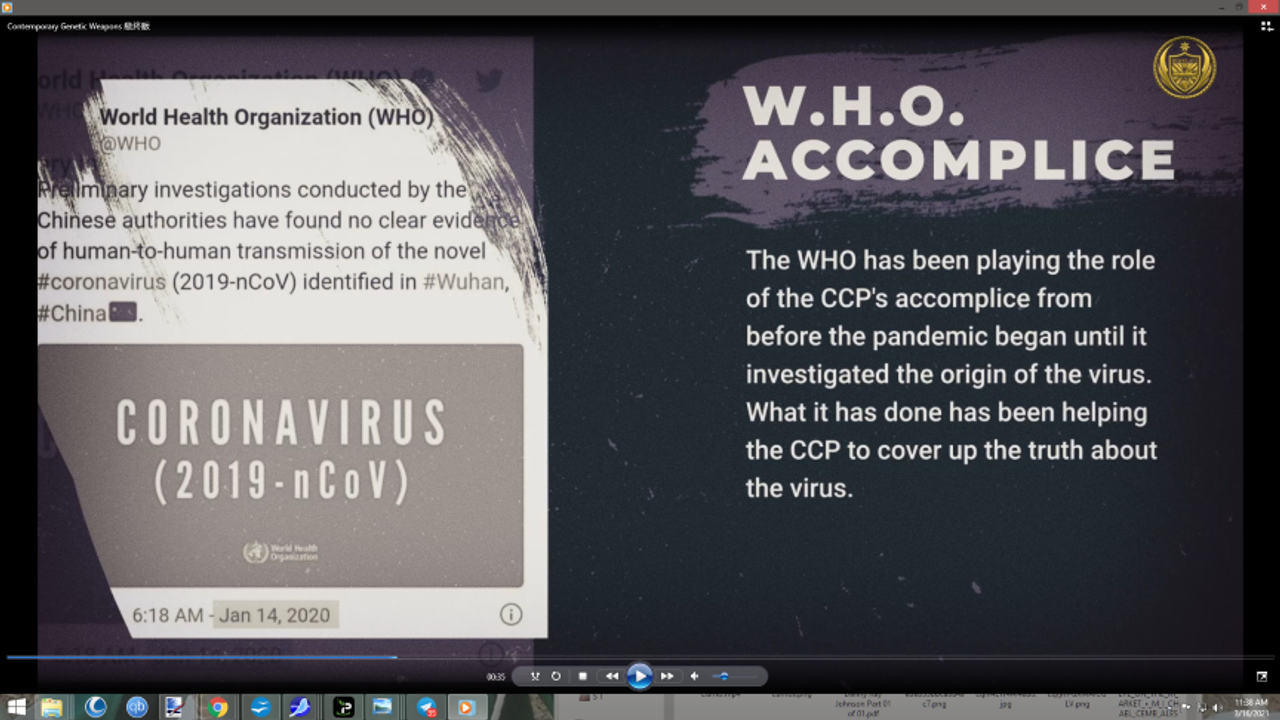Click the rewind previous button
The height and width of the screenshot is (720, 1280).
coord(611,677)
